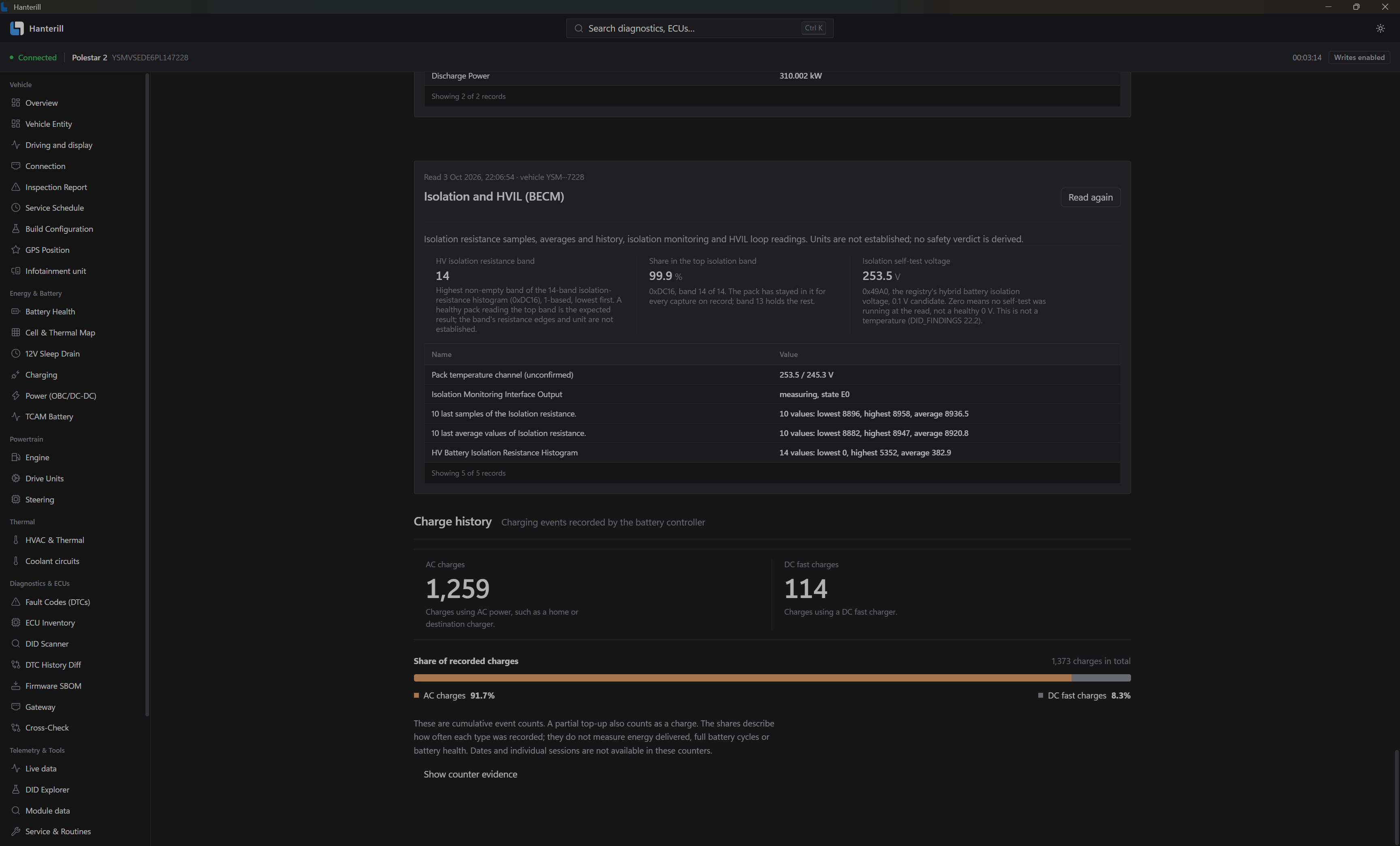Select the Charging plug icon in the sidebar
The height and width of the screenshot is (846, 1400).
(x=16, y=374)
